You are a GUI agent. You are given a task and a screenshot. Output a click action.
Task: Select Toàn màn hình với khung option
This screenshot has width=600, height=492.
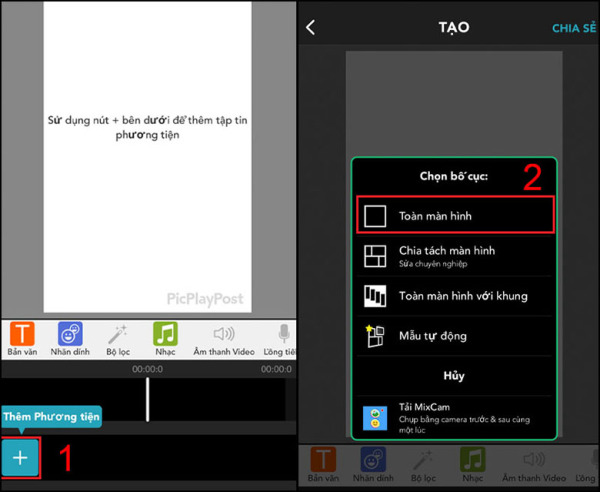(455, 296)
